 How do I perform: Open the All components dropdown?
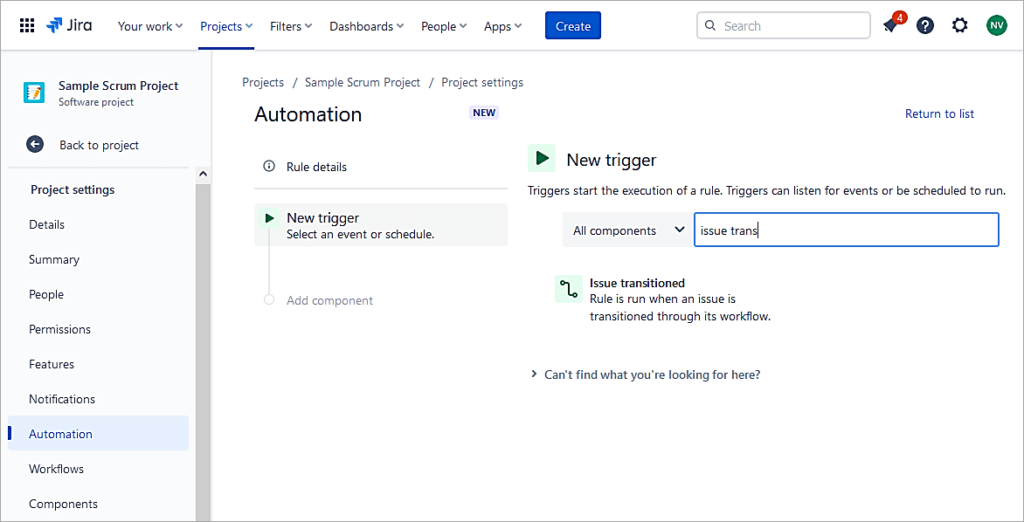(x=627, y=230)
